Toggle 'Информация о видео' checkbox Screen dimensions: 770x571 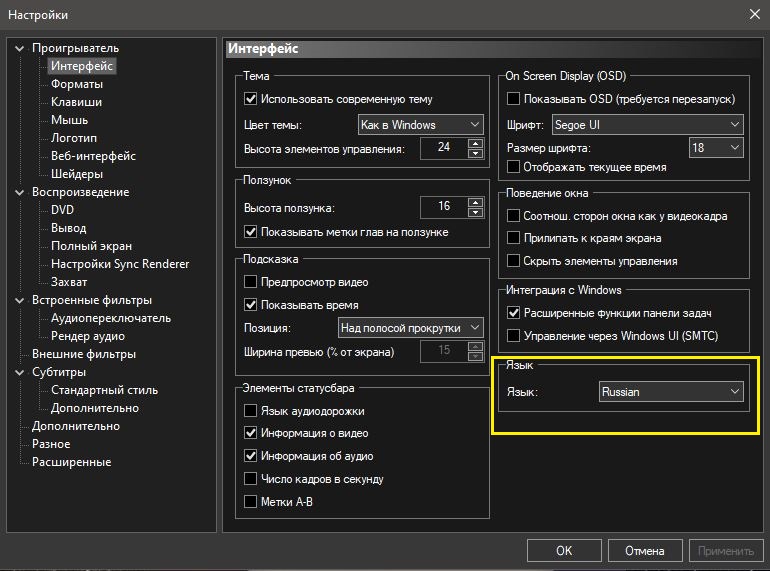(250, 433)
